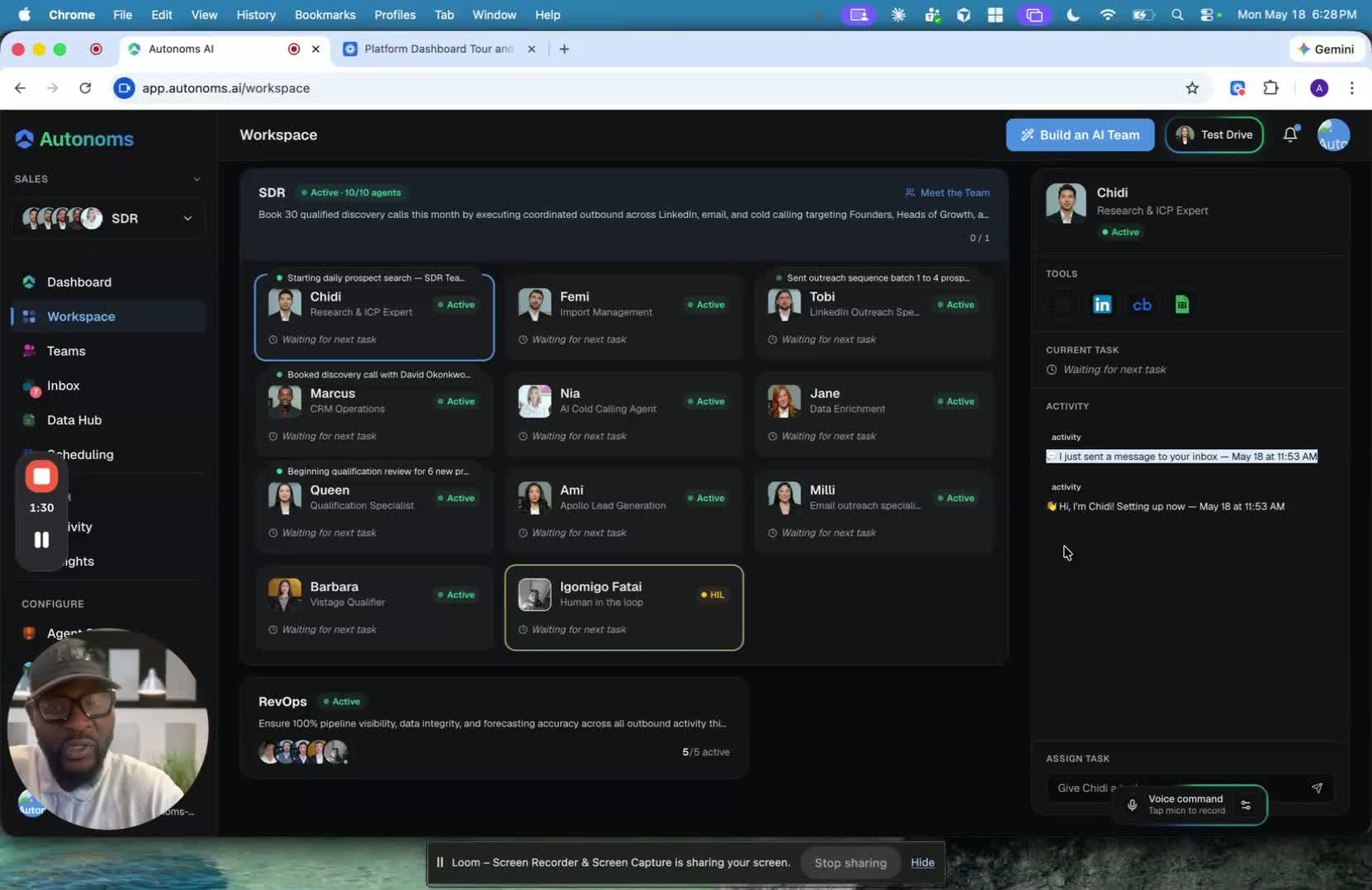The image size is (1372, 890).
Task: Hide the Loom sharing bar
Action: point(923,863)
